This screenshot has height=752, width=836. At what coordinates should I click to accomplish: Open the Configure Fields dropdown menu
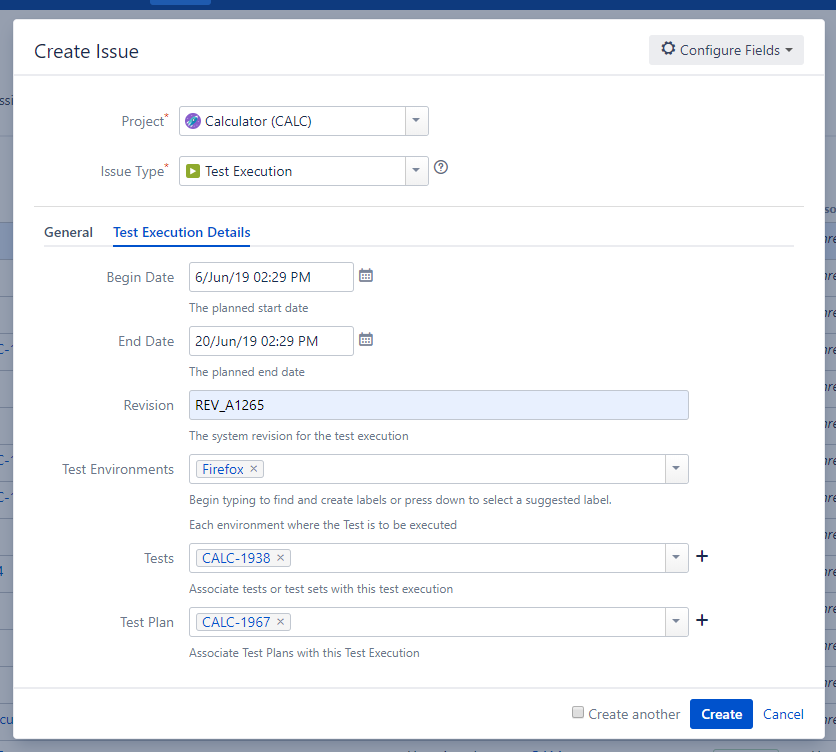point(726,50)
